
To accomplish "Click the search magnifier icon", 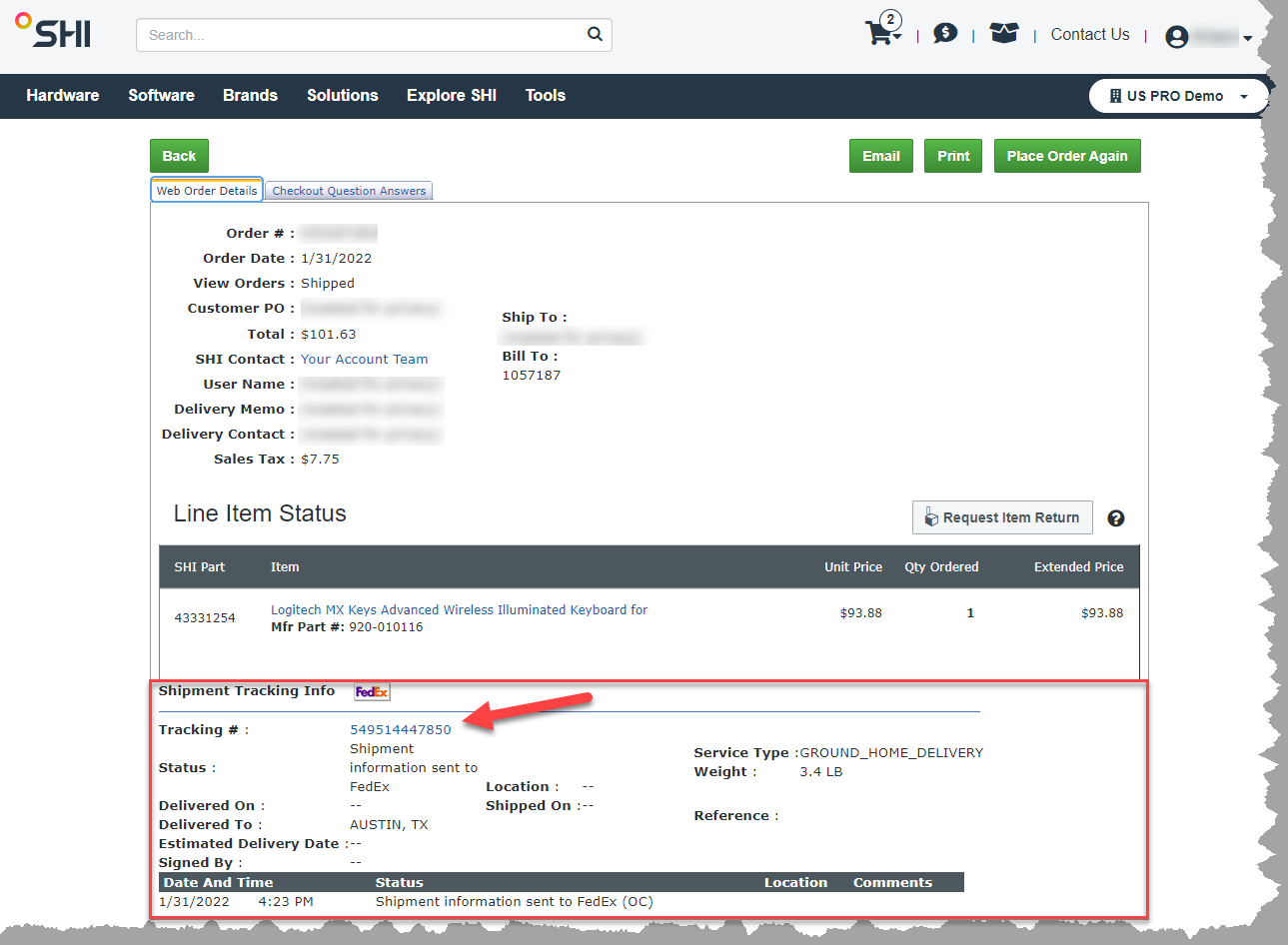I will (x=595, y=34).
